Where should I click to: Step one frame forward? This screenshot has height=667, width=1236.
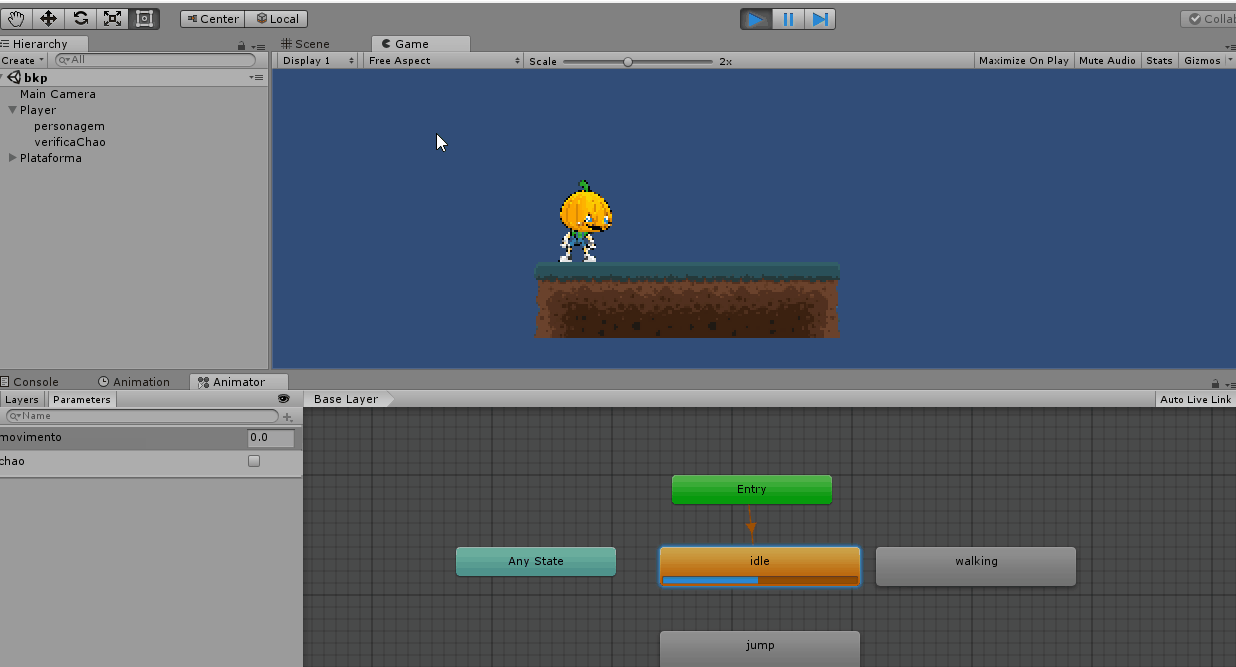[x=820, y=18]
